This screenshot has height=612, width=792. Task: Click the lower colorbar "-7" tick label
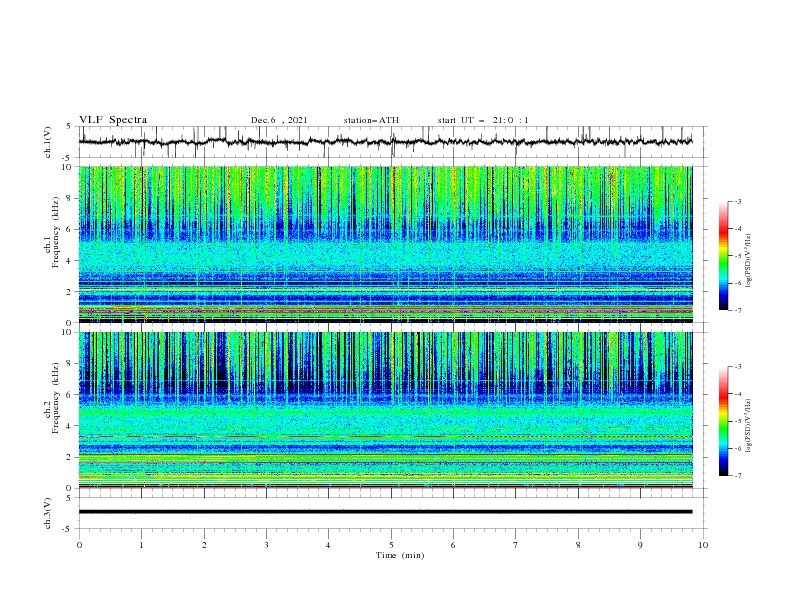(738, 475)
